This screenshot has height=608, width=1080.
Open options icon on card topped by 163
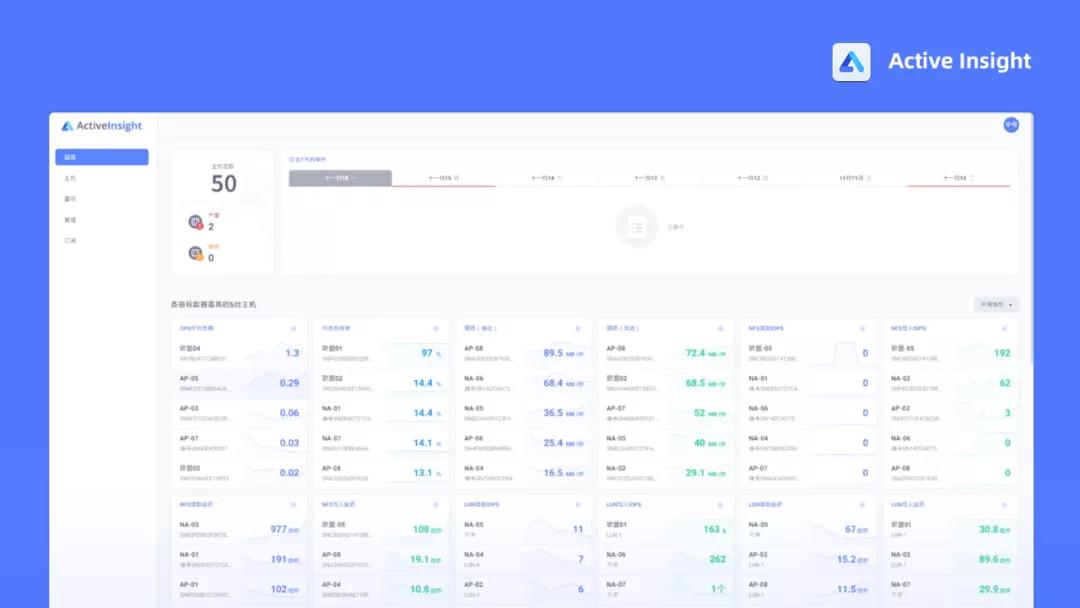click(x=720, y=505)
